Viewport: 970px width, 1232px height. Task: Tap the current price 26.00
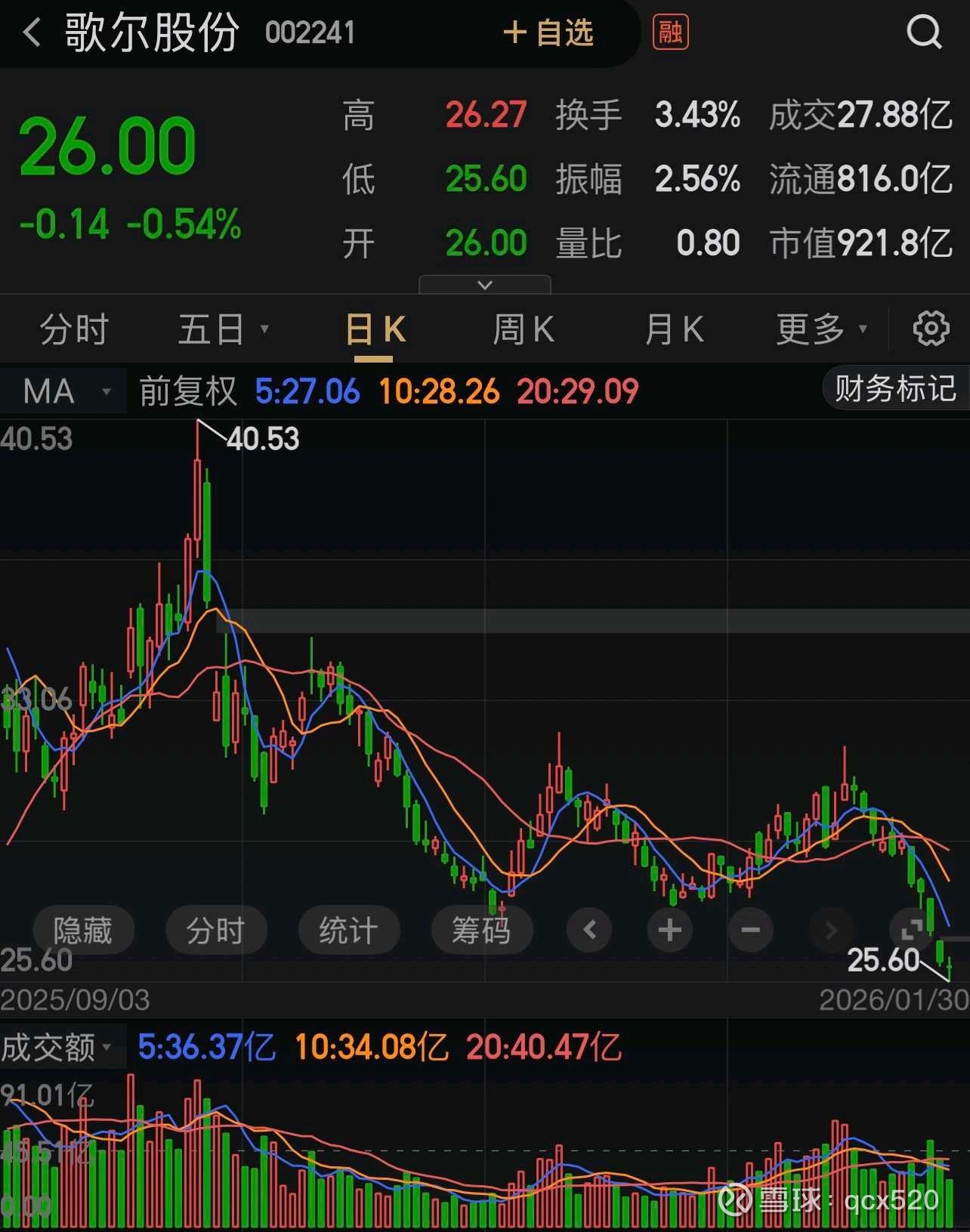click(107, 146)
